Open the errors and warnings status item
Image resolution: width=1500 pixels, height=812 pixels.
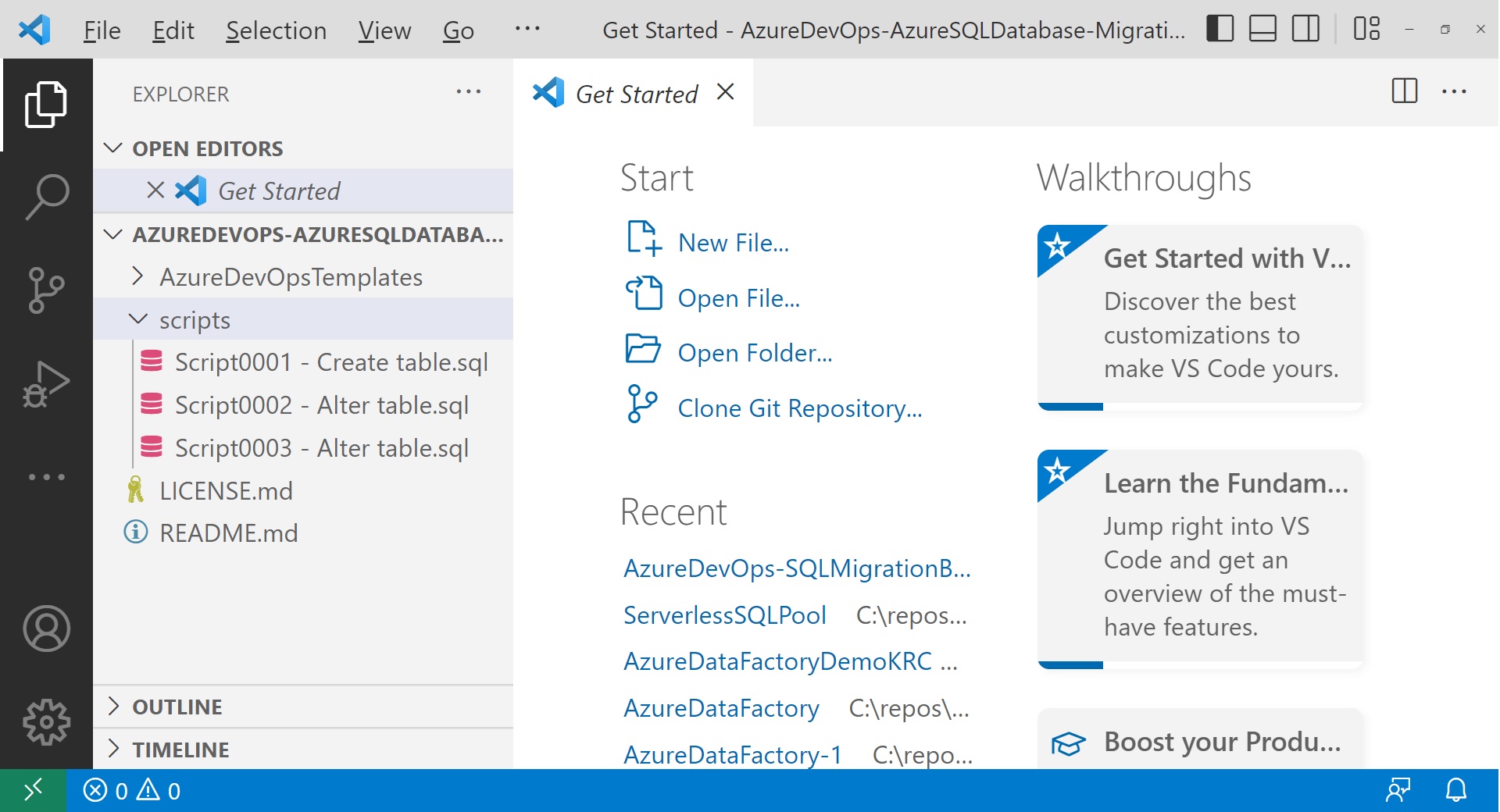coord(132,790)
